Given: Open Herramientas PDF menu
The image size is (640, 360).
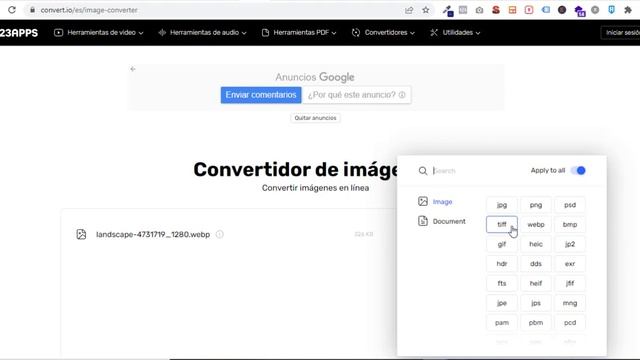Looking at the screenshot, I should pos(299,33).
